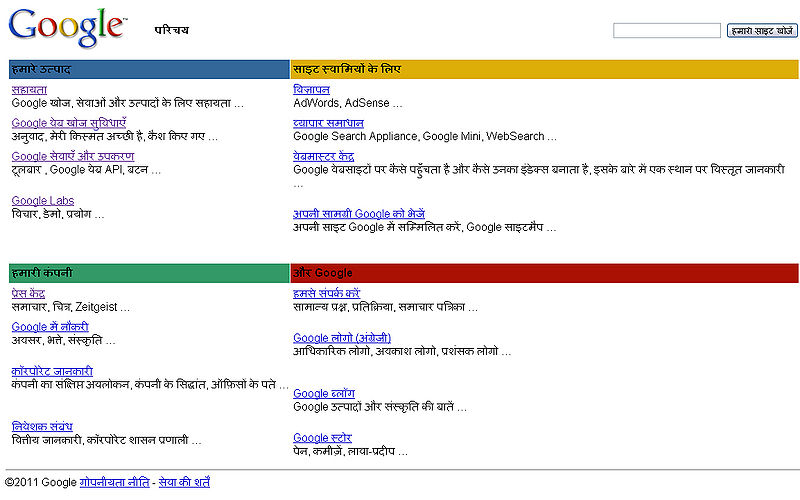Open the गोपनीयता नीति footer link

(114, 482)
